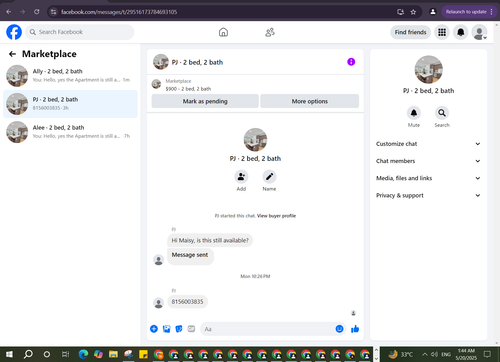This screenshot has width=500, height=362.
Task: Expand Customize chat section
Action: [x=428, y=144]
